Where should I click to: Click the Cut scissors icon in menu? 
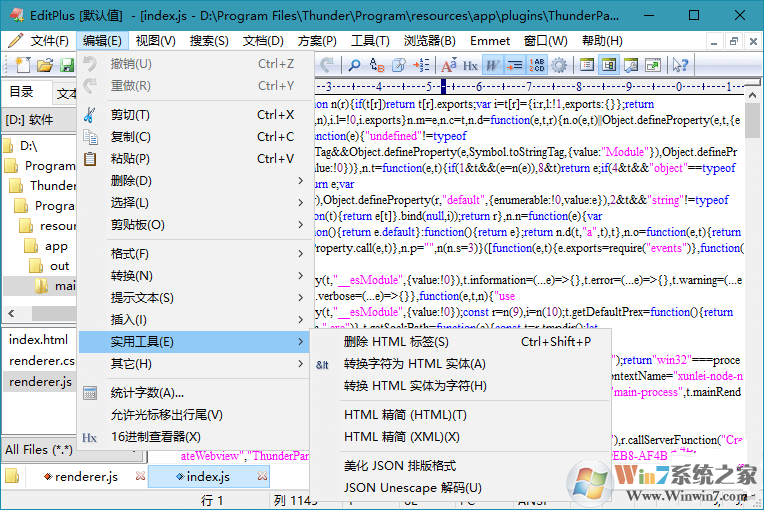point(90,115)
